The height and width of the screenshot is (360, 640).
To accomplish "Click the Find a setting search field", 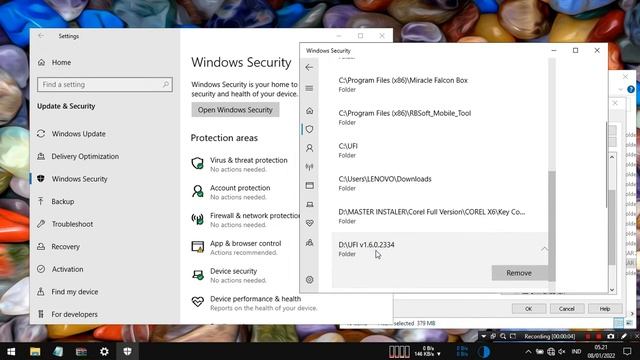I will [104, 84].
